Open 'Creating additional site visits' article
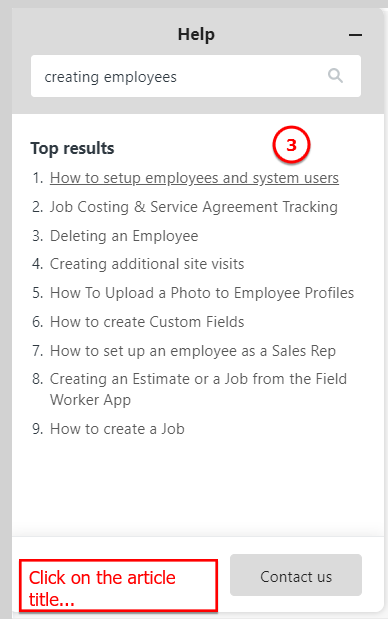388x619 pixels. pos(147,264)
